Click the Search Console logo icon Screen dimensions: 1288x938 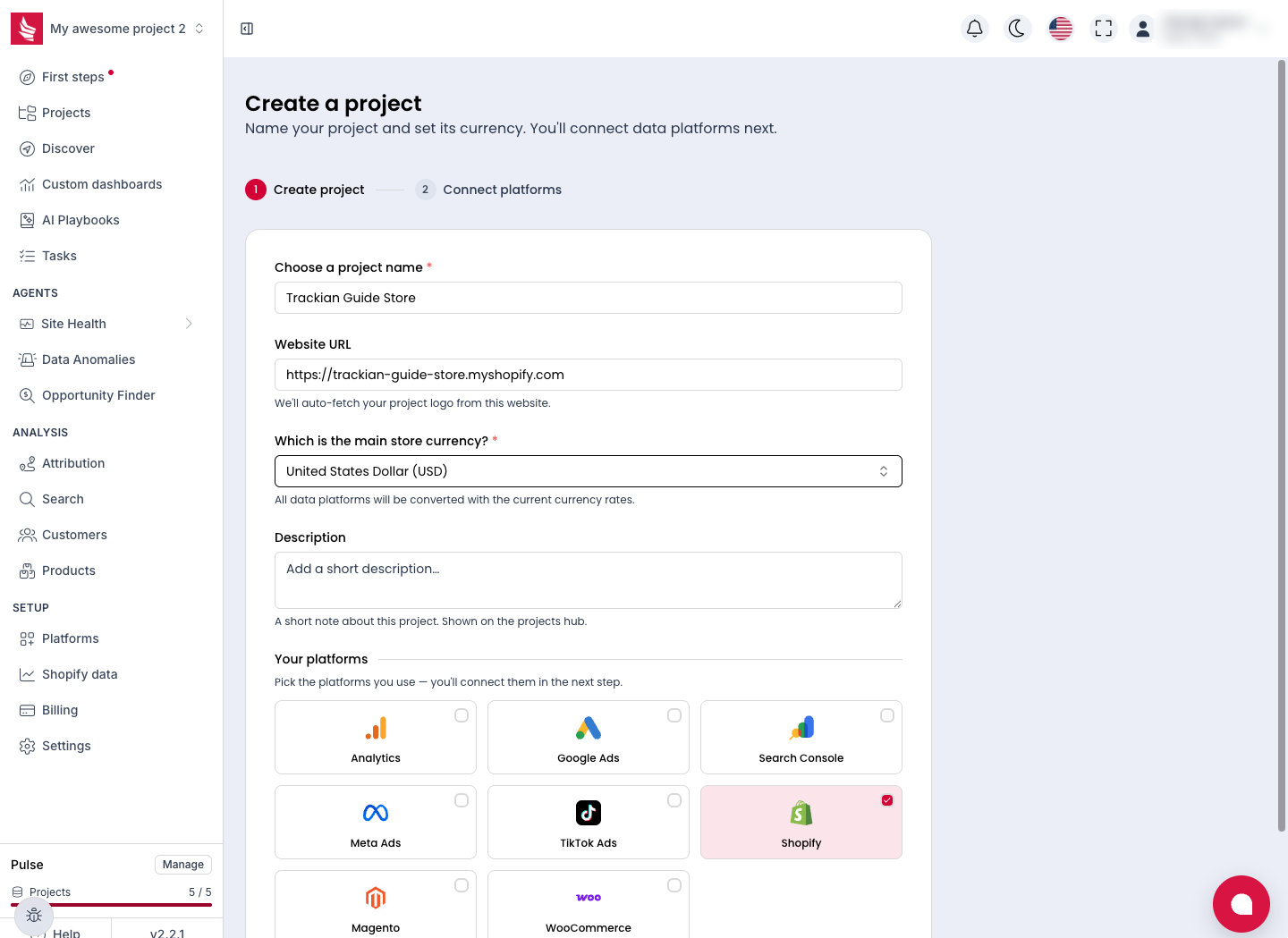(801, 728)
